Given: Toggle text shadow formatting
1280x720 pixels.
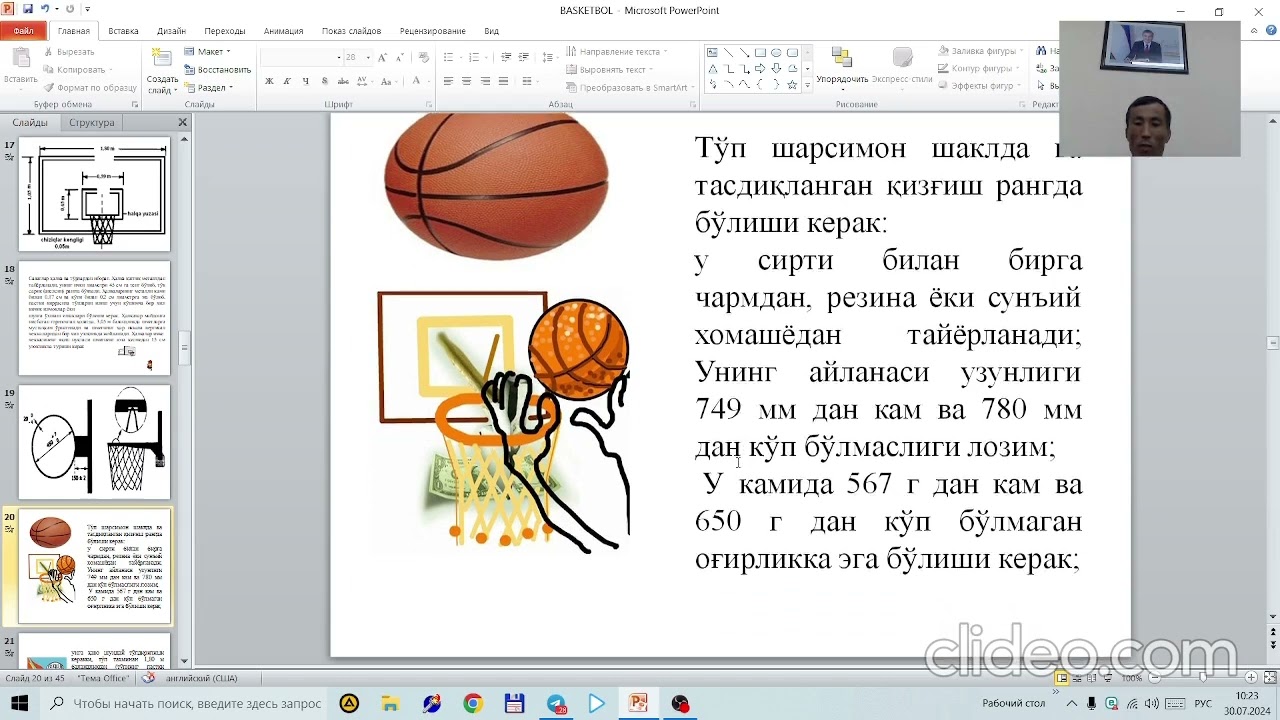Looking at the screenshot, I should click(325, 81).
